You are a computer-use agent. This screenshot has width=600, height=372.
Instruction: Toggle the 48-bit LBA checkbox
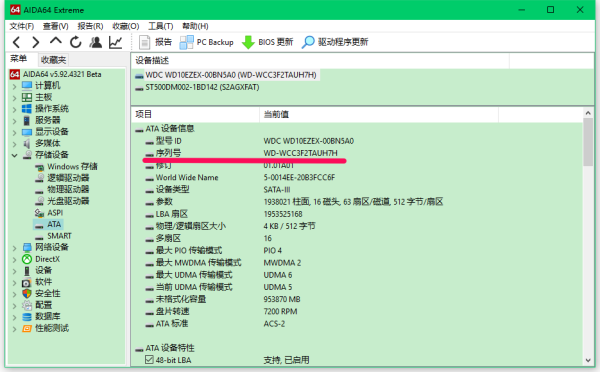[x=149, y=360]
